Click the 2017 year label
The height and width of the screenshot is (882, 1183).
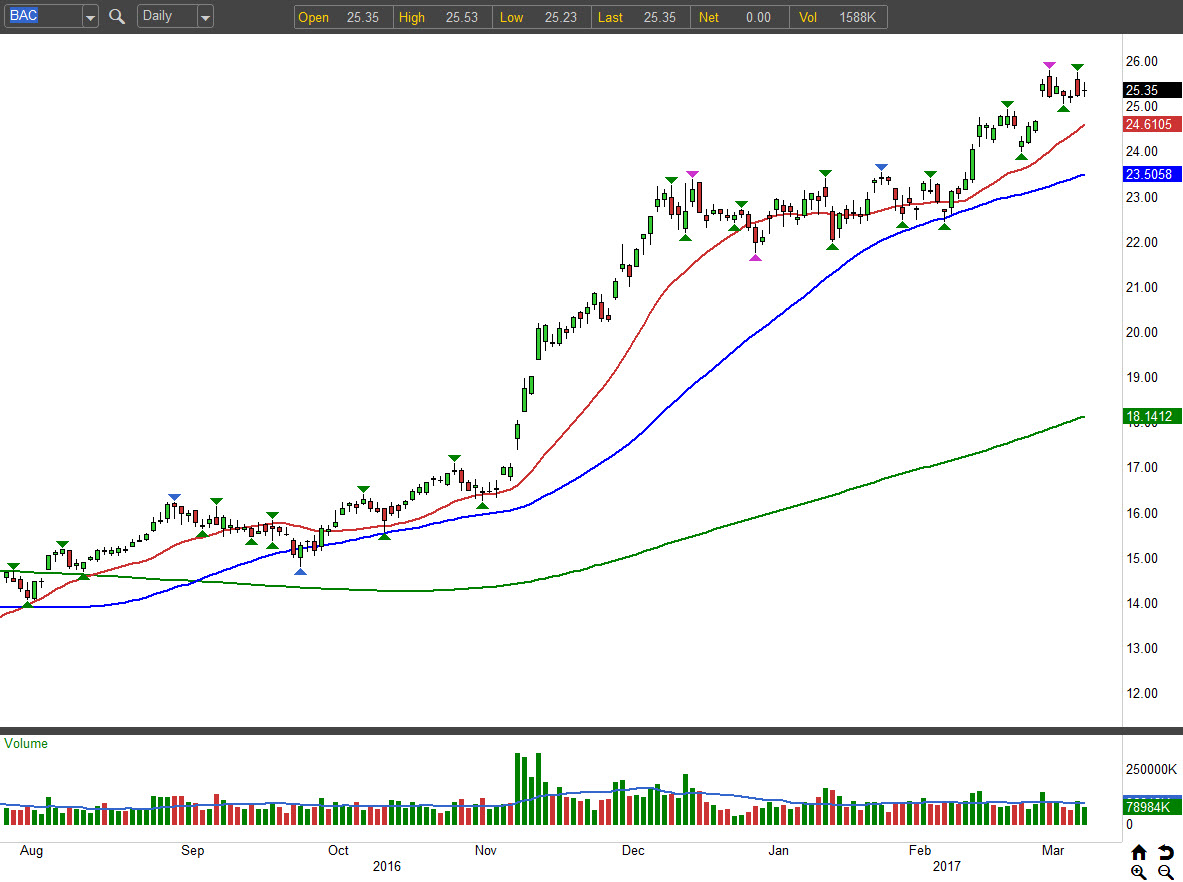(947, 866)
